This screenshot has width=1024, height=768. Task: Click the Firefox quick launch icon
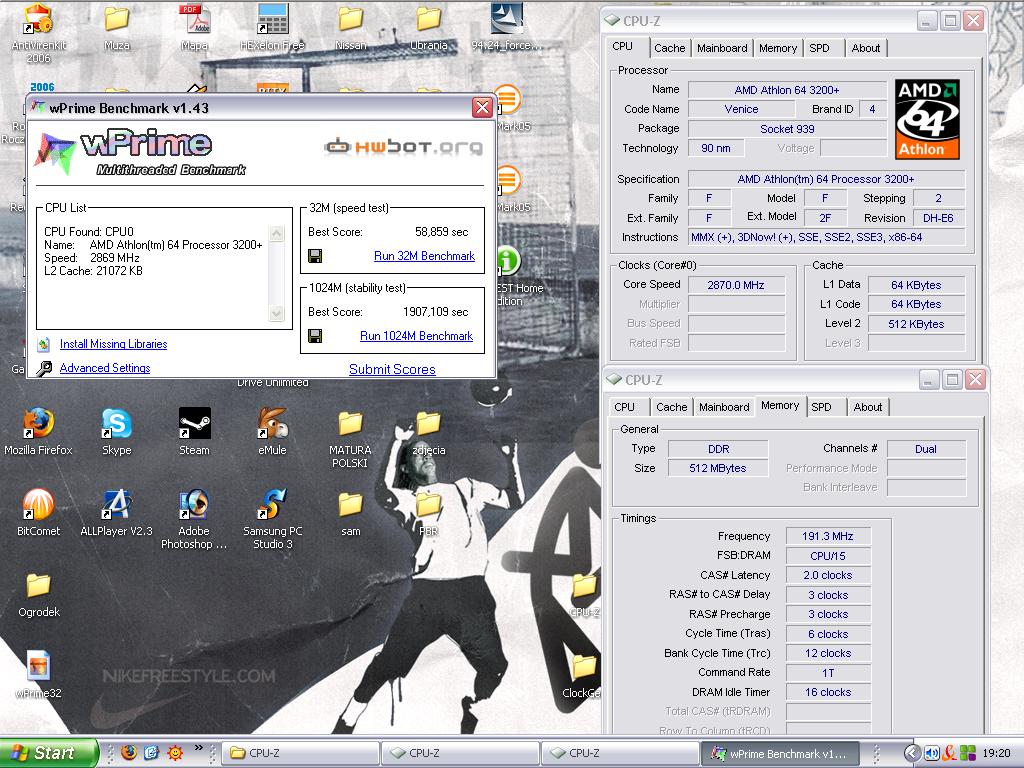tap(129, 753)
